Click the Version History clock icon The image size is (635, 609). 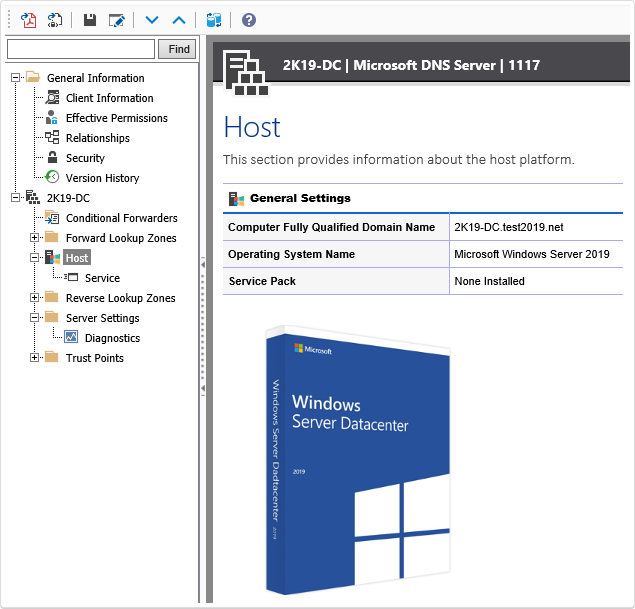[52, 177]
